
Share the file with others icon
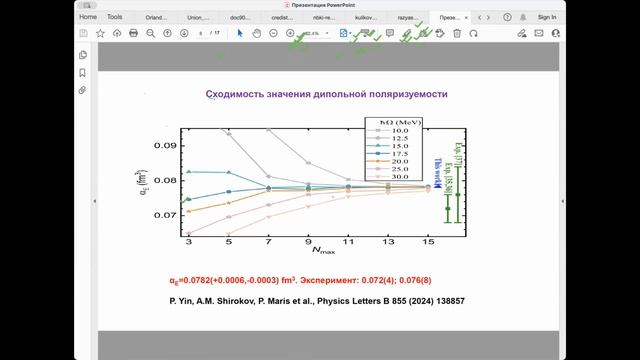[556, 33]
